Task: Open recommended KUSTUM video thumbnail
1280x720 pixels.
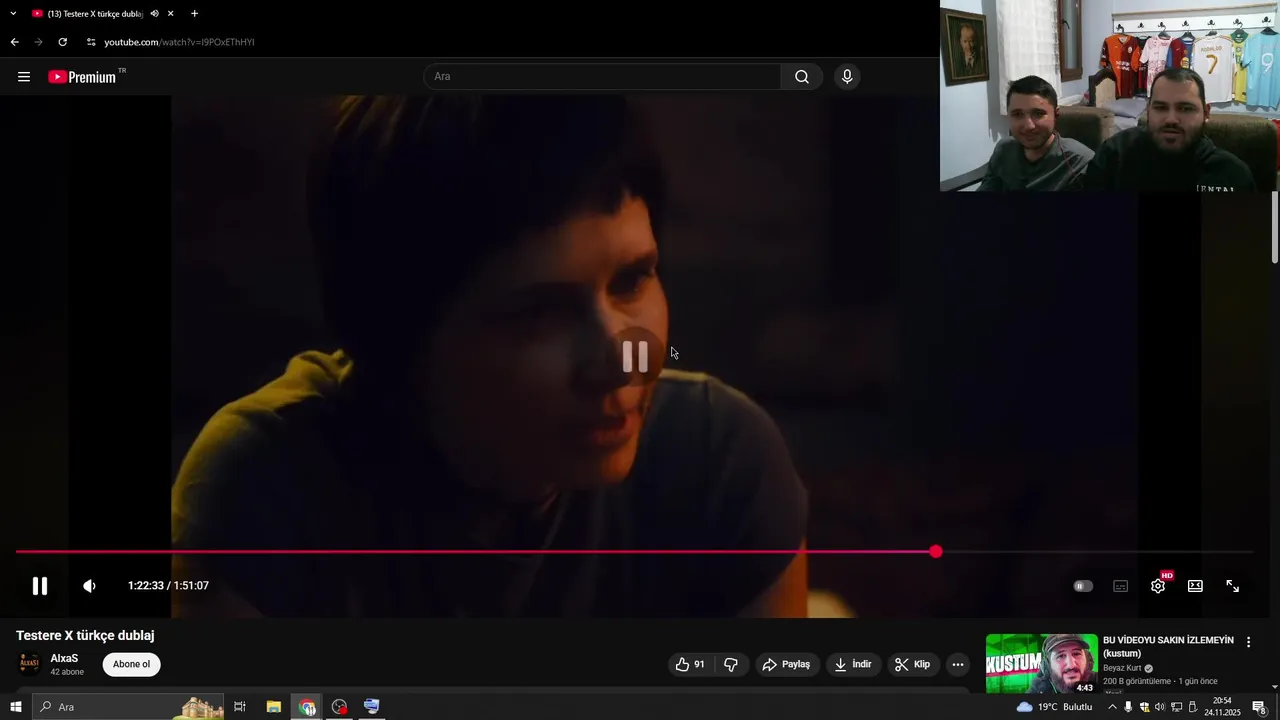Action: (x=1041, y=664)
